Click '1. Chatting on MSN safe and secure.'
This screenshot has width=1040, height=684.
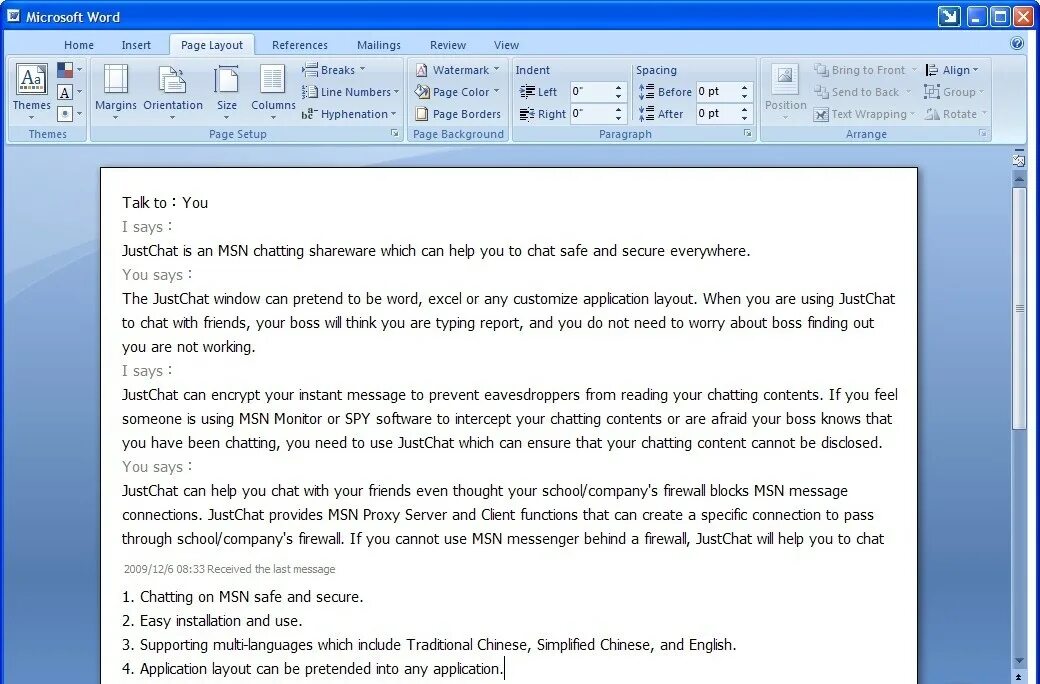coord(243,597)
